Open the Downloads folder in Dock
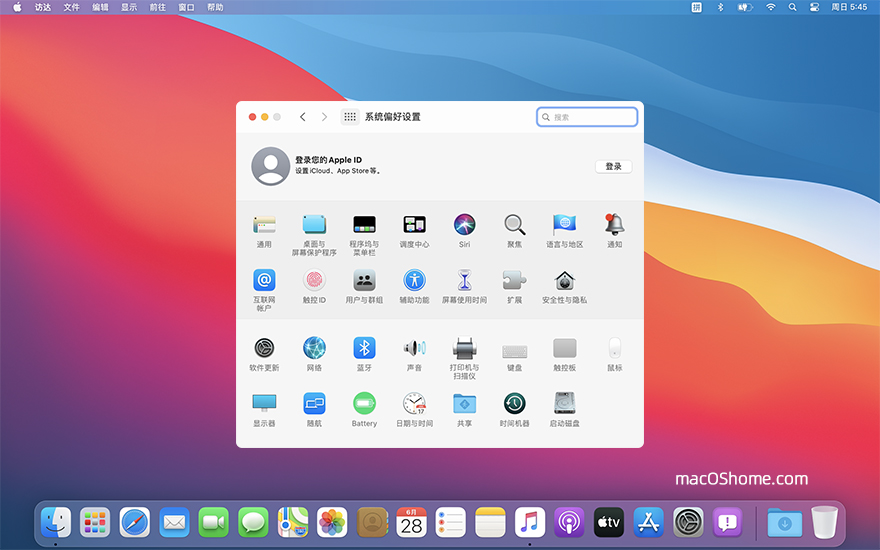This screenshot has width=880, height=550. (x=785, y=524)
